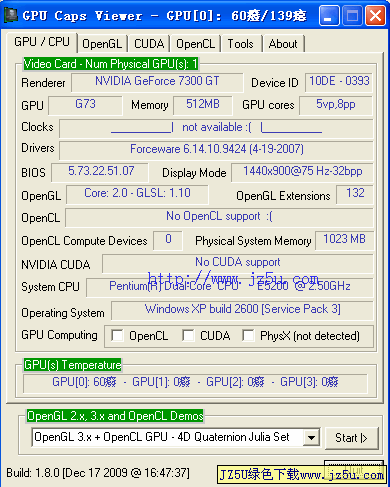Viewport: 390px width, 487px height.
Task: Click the GPU(s) Temperature group header
Action: (x=72, y=365)
